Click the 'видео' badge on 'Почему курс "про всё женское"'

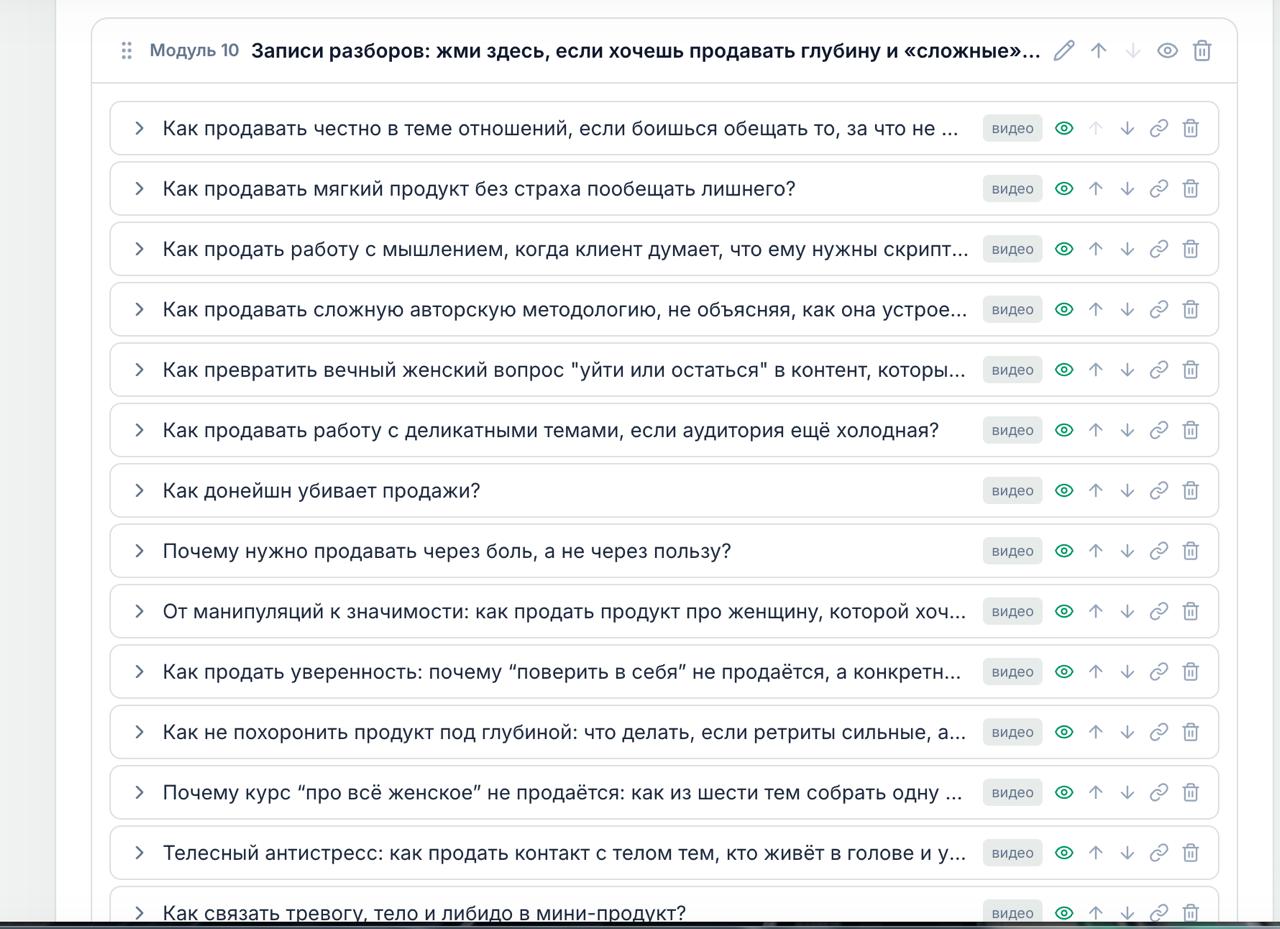[x=1012, y=793]
